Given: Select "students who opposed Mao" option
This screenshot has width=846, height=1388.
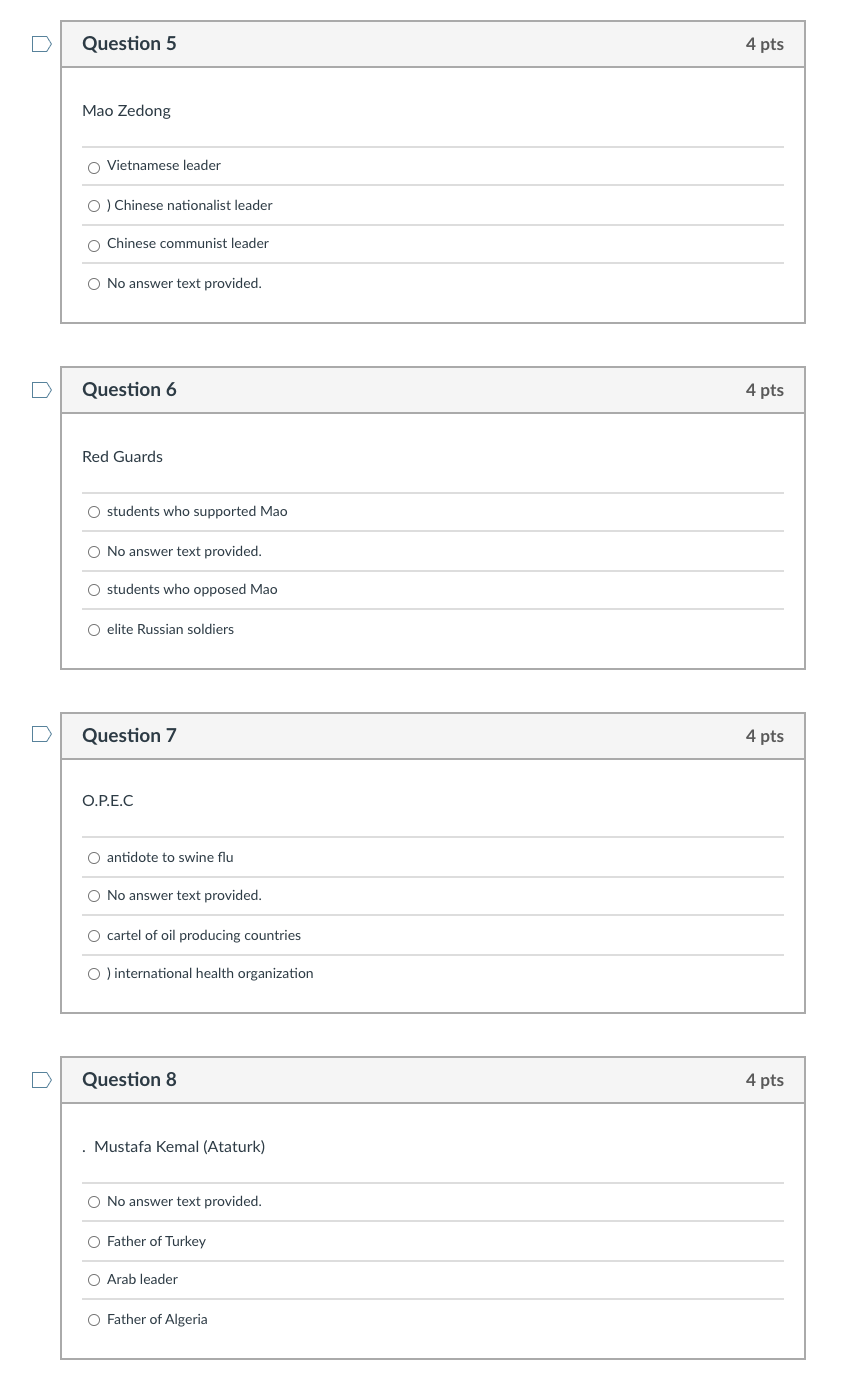Looking at the screenshot, I should [94, 590].
